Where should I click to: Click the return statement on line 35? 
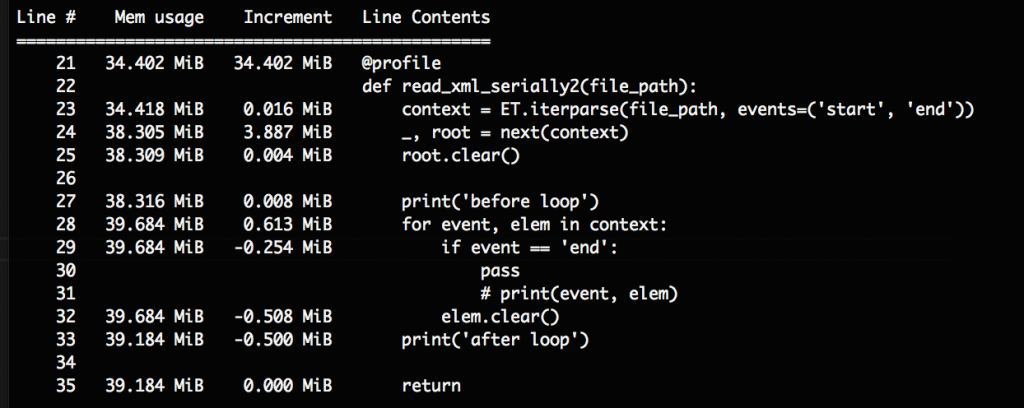pos(431,386)
